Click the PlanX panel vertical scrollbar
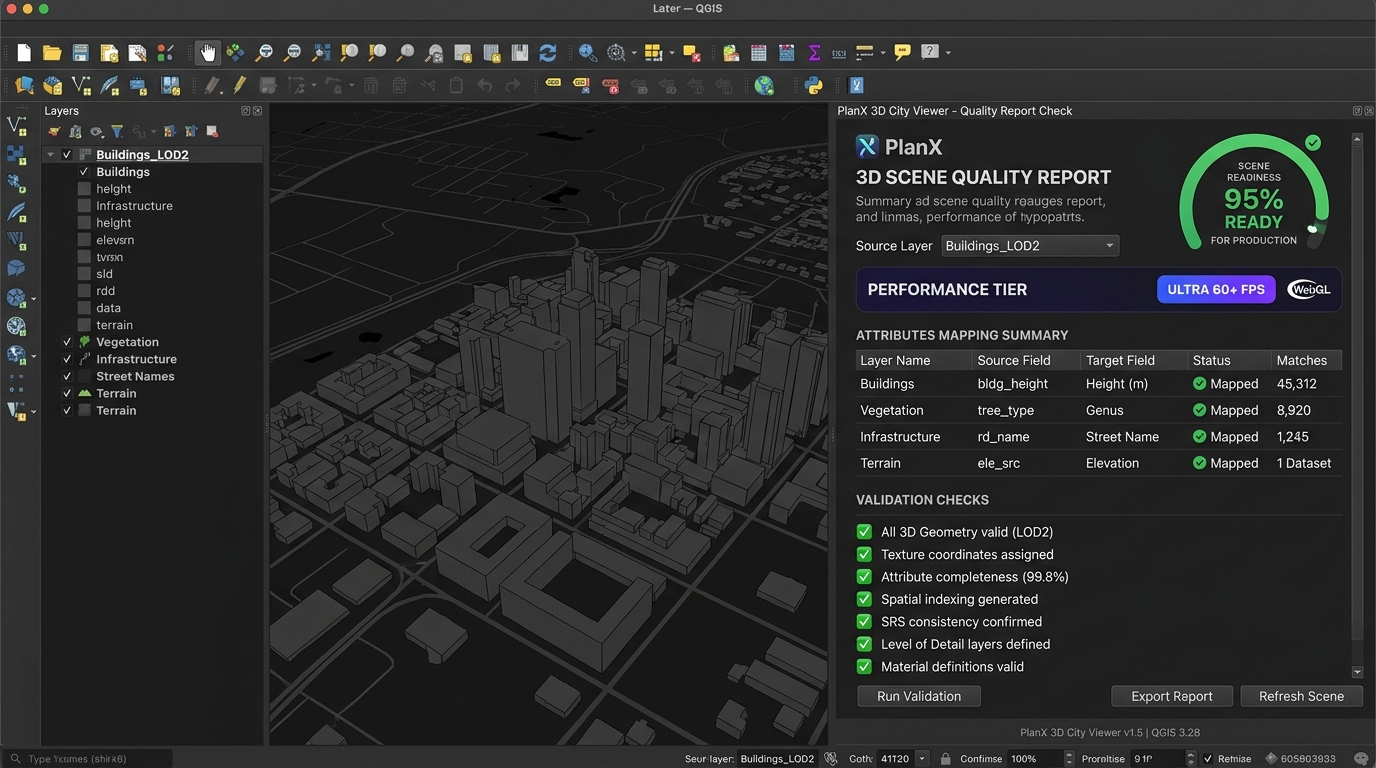This screenshot has width=1376, height=768. [x=1357, y=394]
